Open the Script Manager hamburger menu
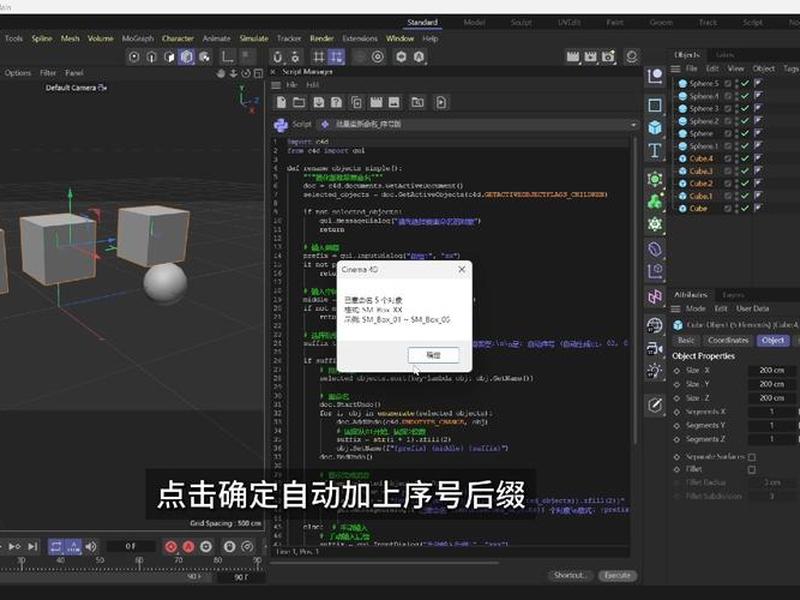Image resolution: width=800 pixels, height=600 pixels. click(x=277, y=85)
